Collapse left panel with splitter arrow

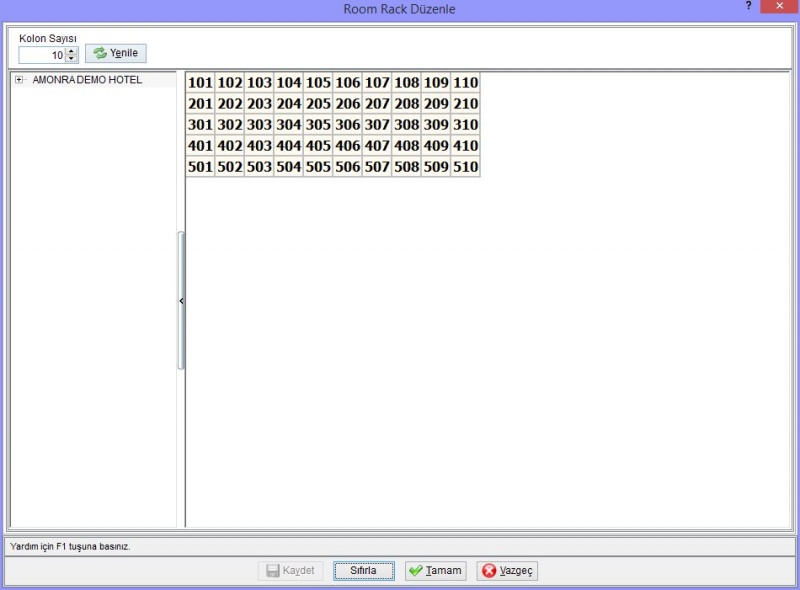(x=181, y=301)
